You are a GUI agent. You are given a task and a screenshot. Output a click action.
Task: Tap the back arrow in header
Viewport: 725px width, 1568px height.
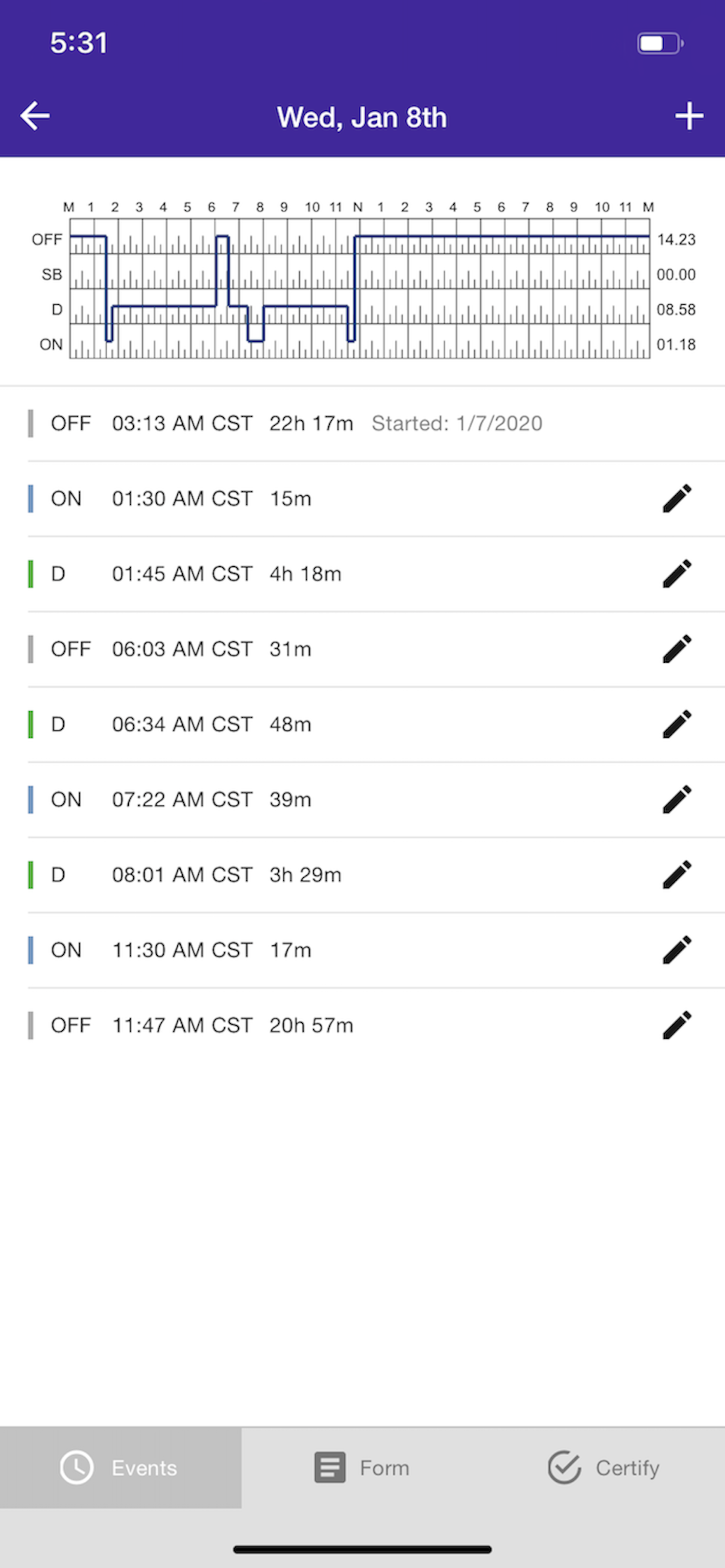35,116
